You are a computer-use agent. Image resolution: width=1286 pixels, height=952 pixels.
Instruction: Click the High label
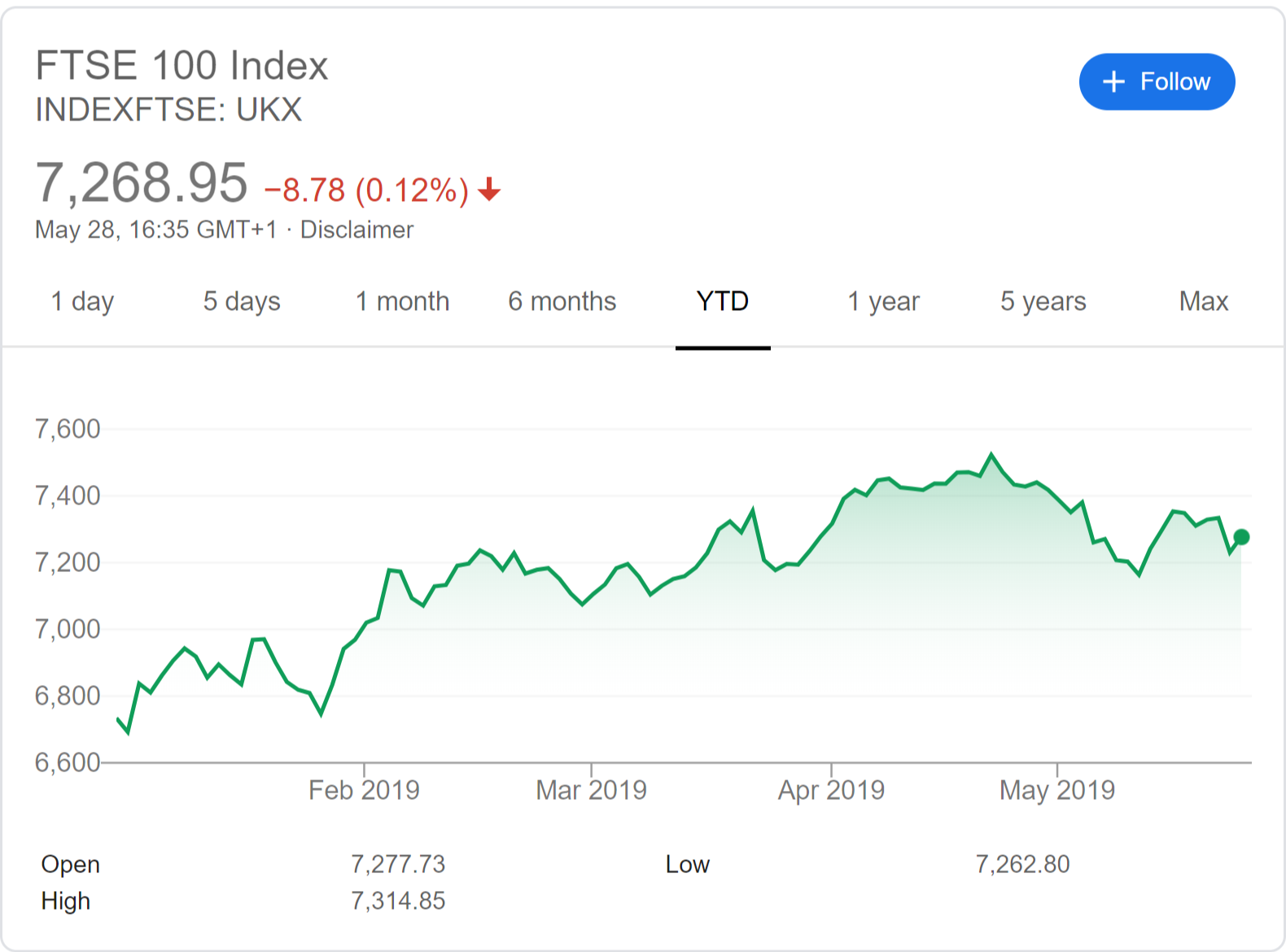tap(66, 902)
